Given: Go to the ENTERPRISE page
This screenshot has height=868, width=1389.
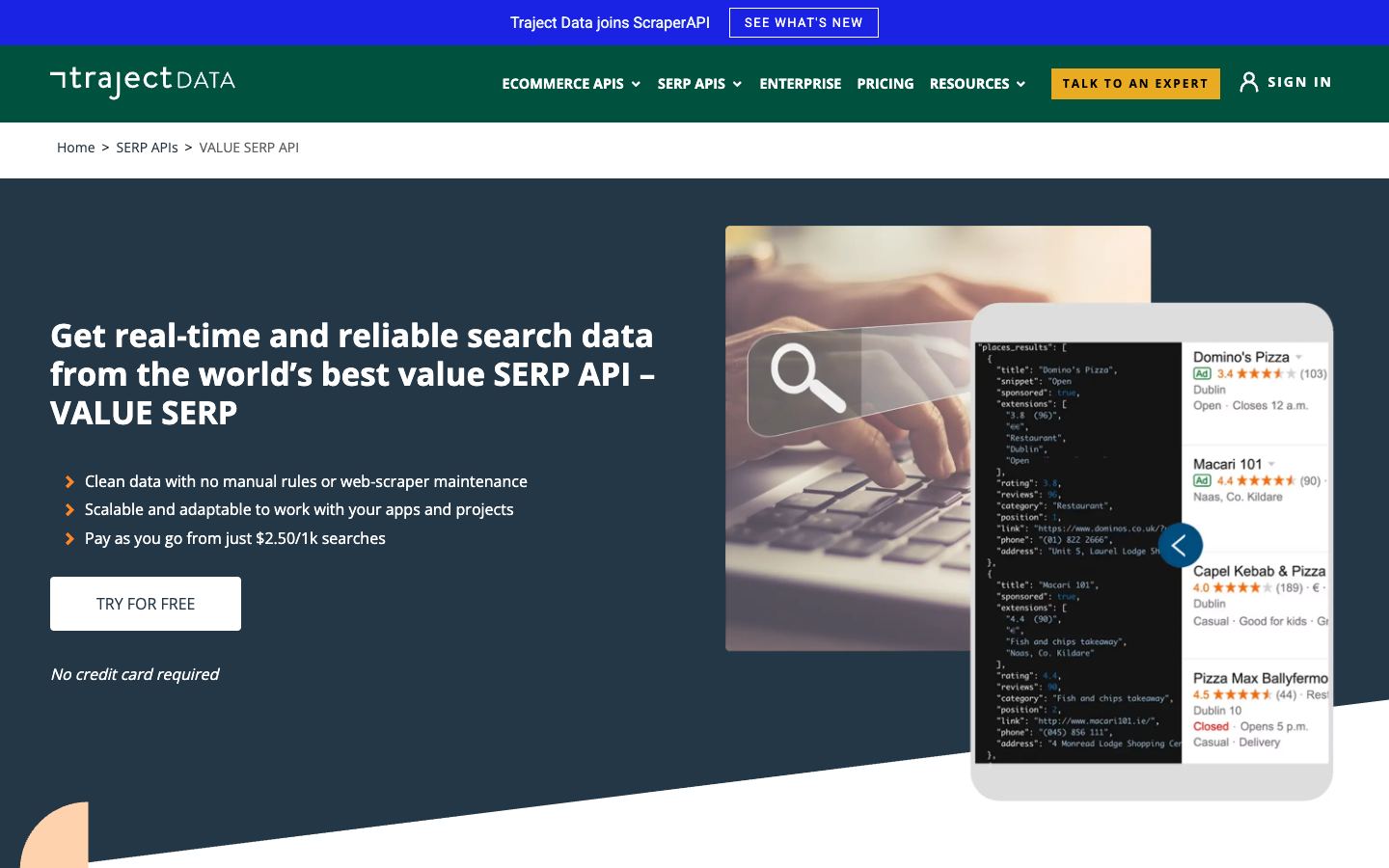Looking at the screenshot, I should pyautogui.click(x=800, y=84).
